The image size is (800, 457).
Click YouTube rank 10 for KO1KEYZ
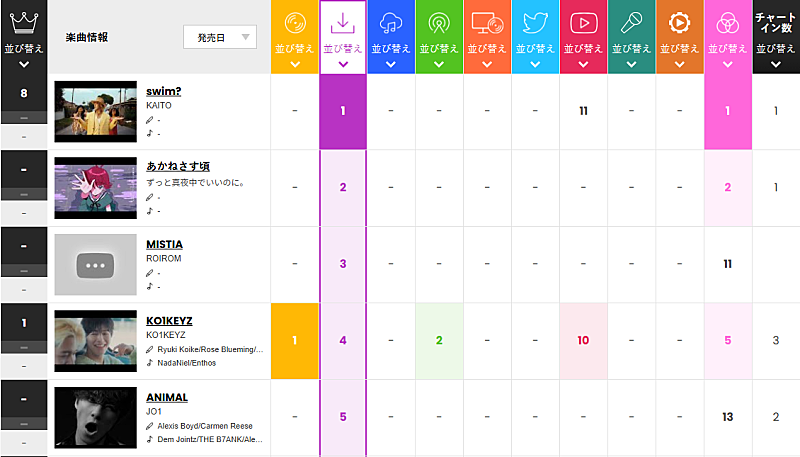[583, 341]
